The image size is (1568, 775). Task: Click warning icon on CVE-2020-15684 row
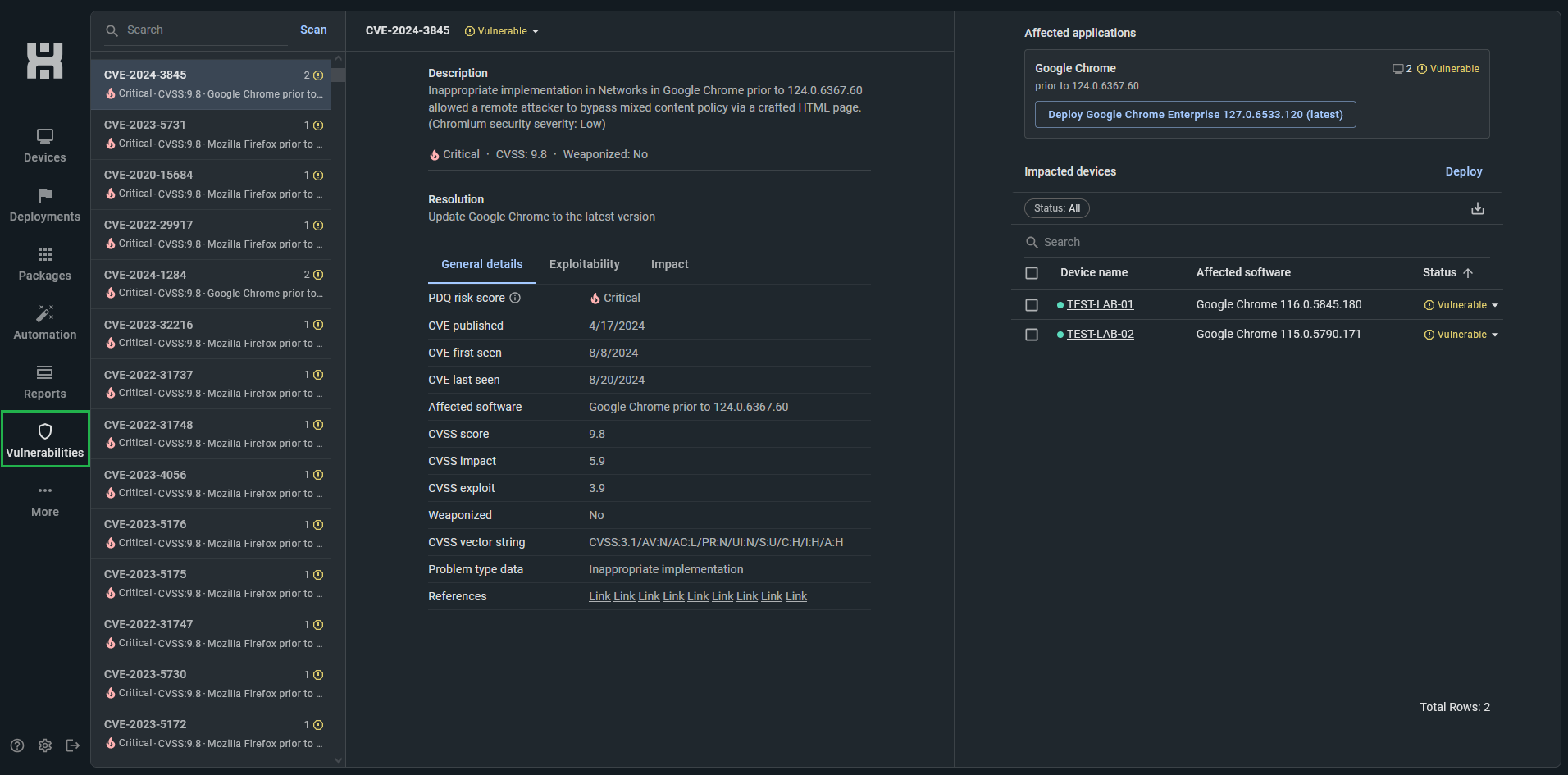[318, 176]
